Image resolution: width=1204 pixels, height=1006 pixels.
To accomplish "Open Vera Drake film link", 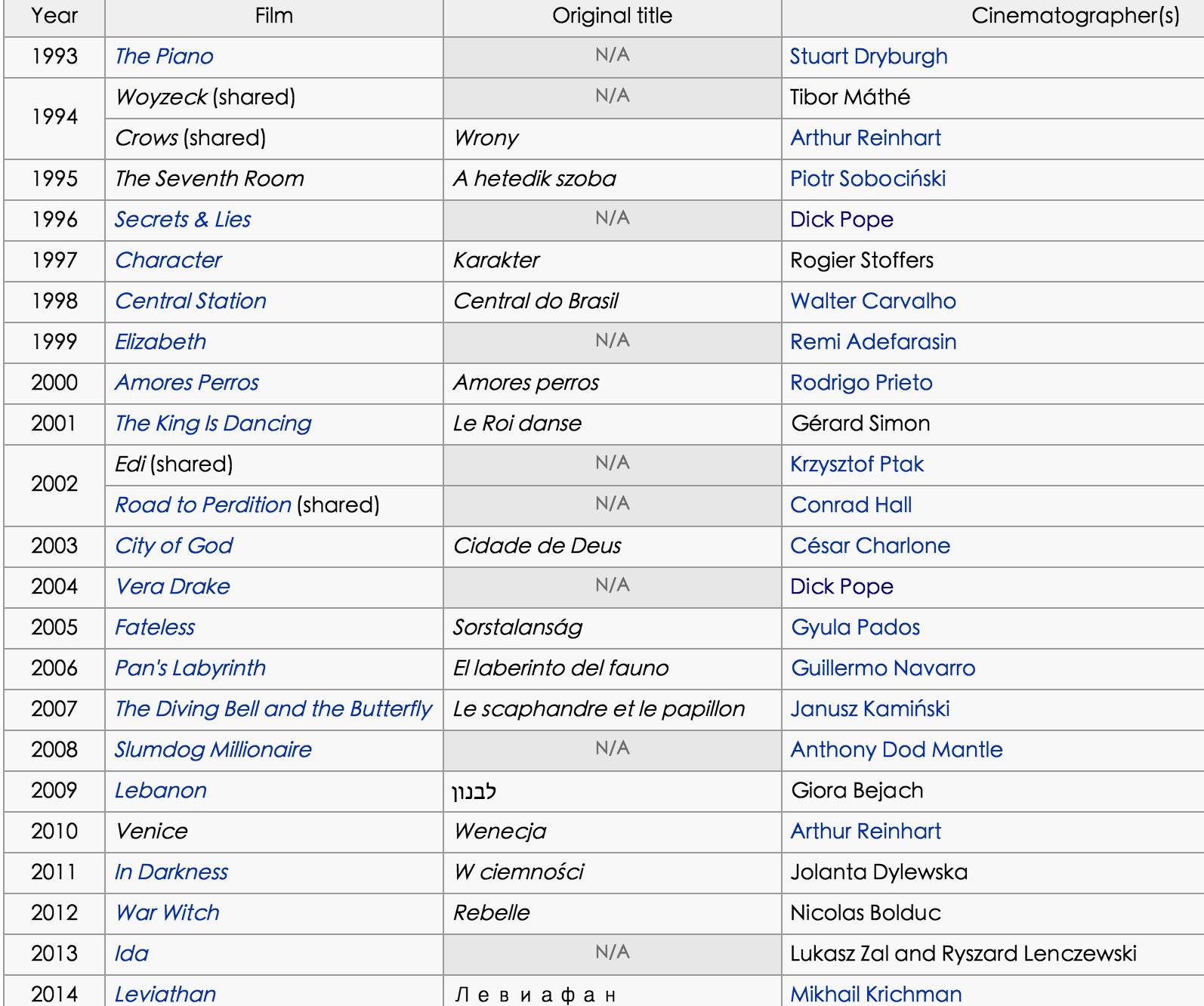I will coord(172,587).
